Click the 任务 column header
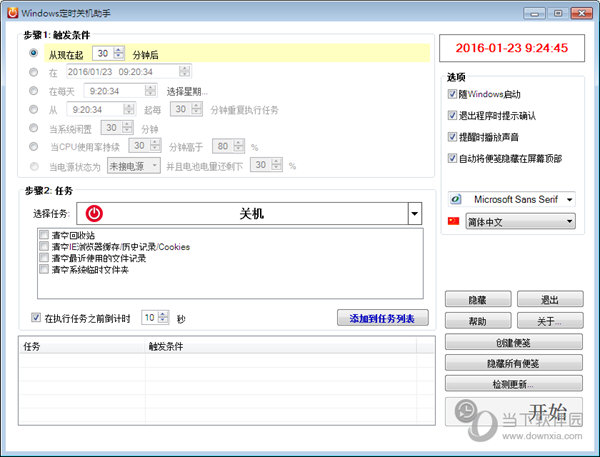Viewport: 600px width, 457px height. coord(82,346)
